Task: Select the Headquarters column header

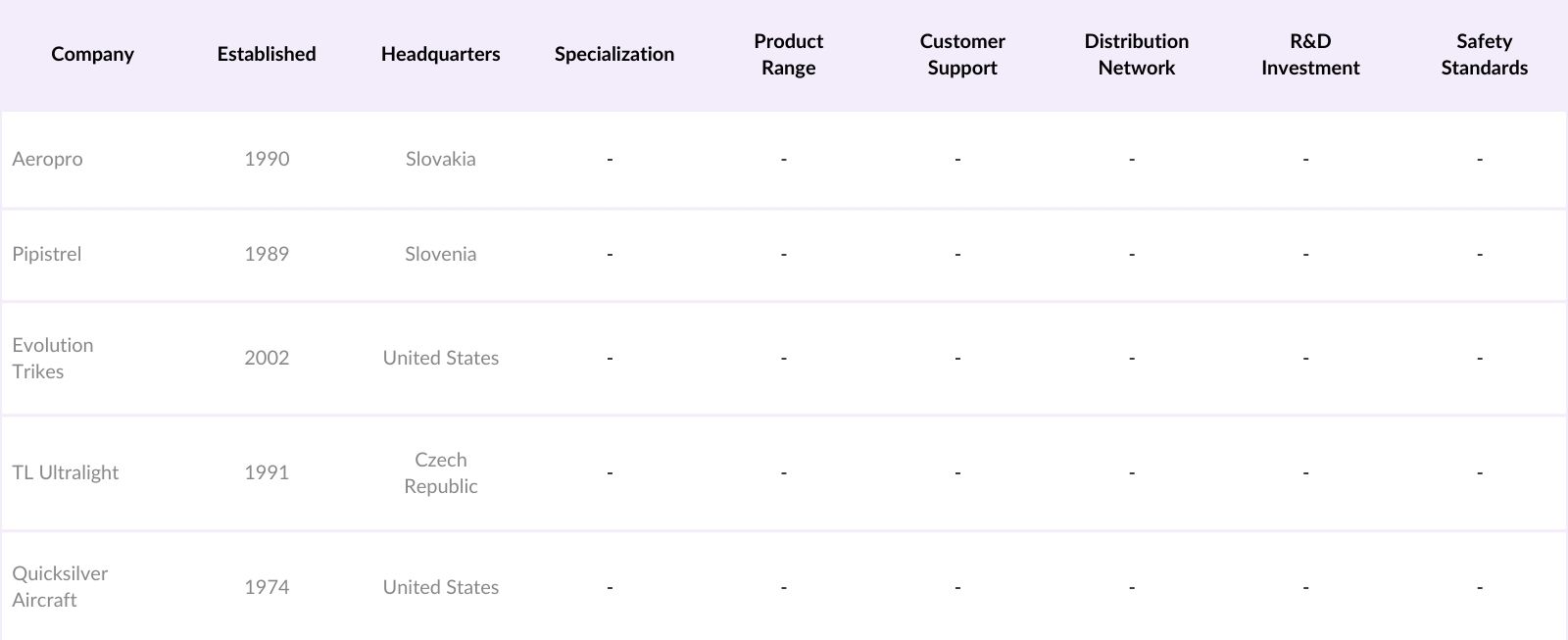Action: (440, 54)
